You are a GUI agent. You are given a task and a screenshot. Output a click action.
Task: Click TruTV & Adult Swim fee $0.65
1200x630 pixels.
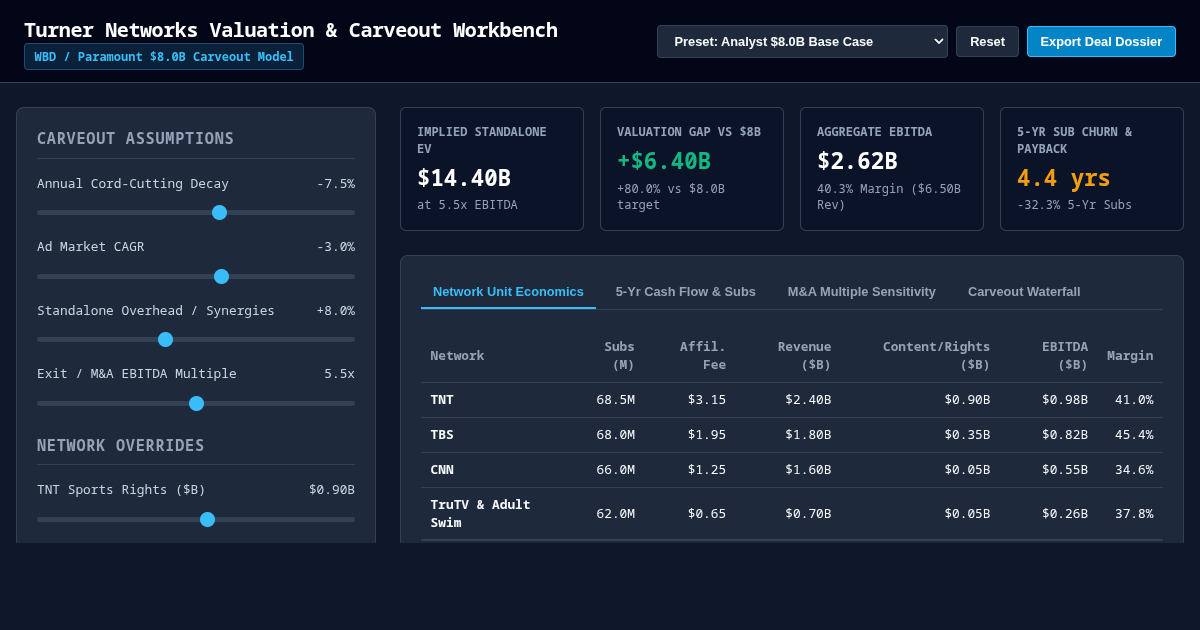[x=707, y=513]
